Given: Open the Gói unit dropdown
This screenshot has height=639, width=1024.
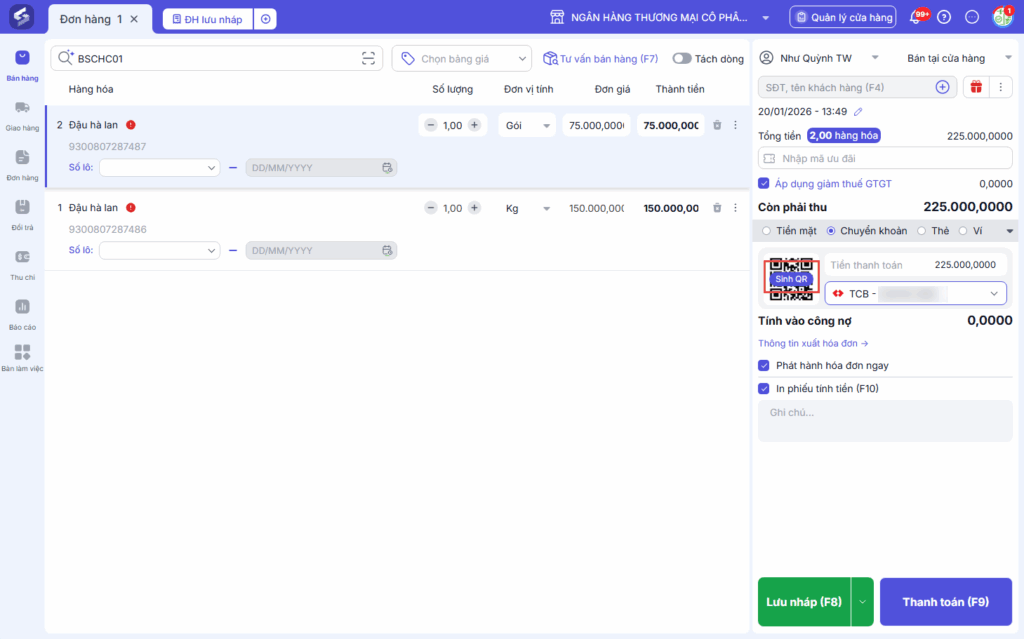Looking at the screenshot, I should pyautogui.click(x=526, y=125).
